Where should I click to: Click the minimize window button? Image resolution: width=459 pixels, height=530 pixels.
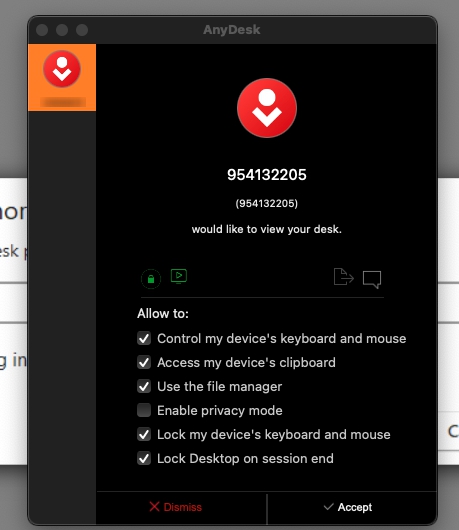coord(62,30)
